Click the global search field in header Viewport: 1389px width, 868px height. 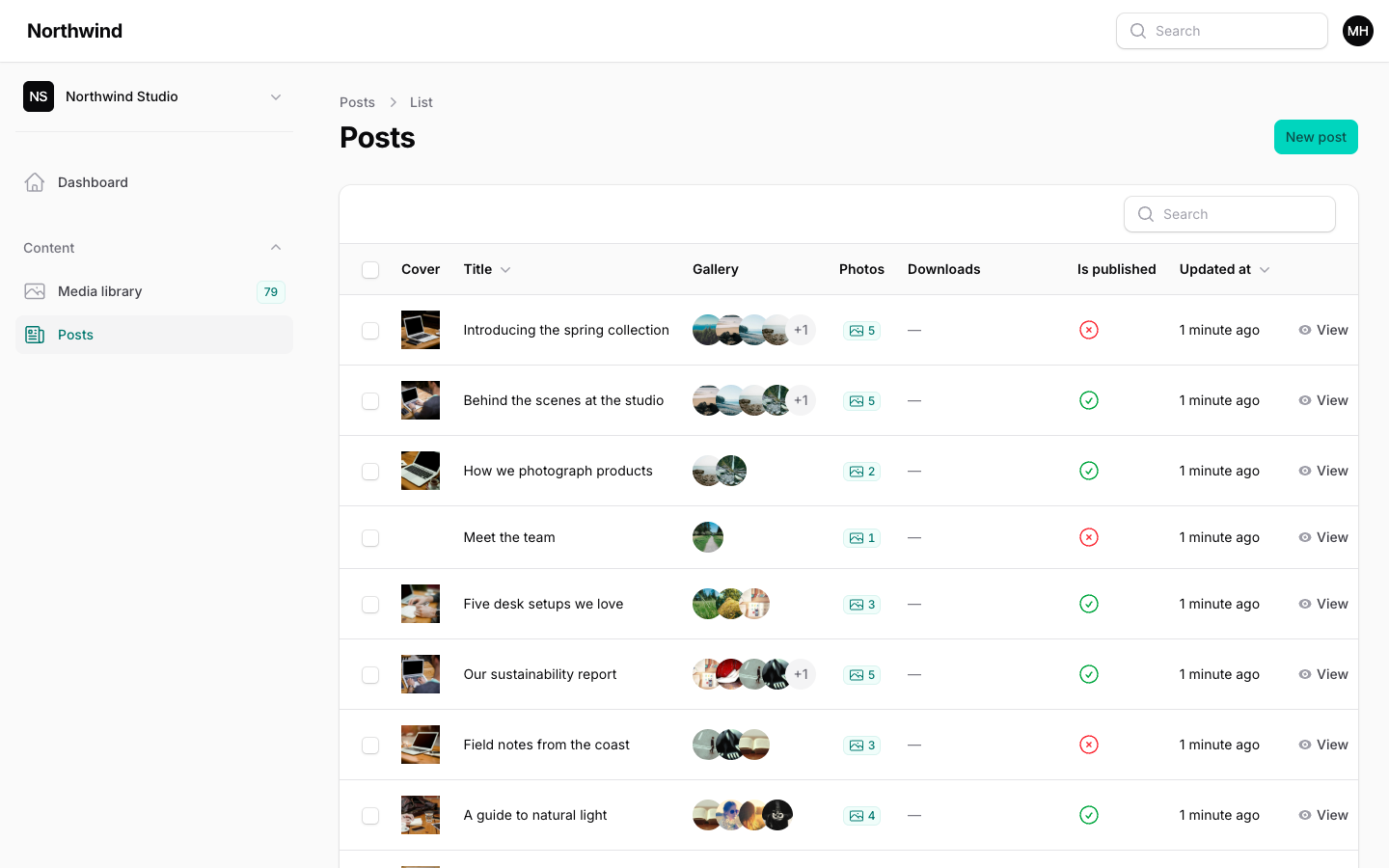(x=1222, y=31)
